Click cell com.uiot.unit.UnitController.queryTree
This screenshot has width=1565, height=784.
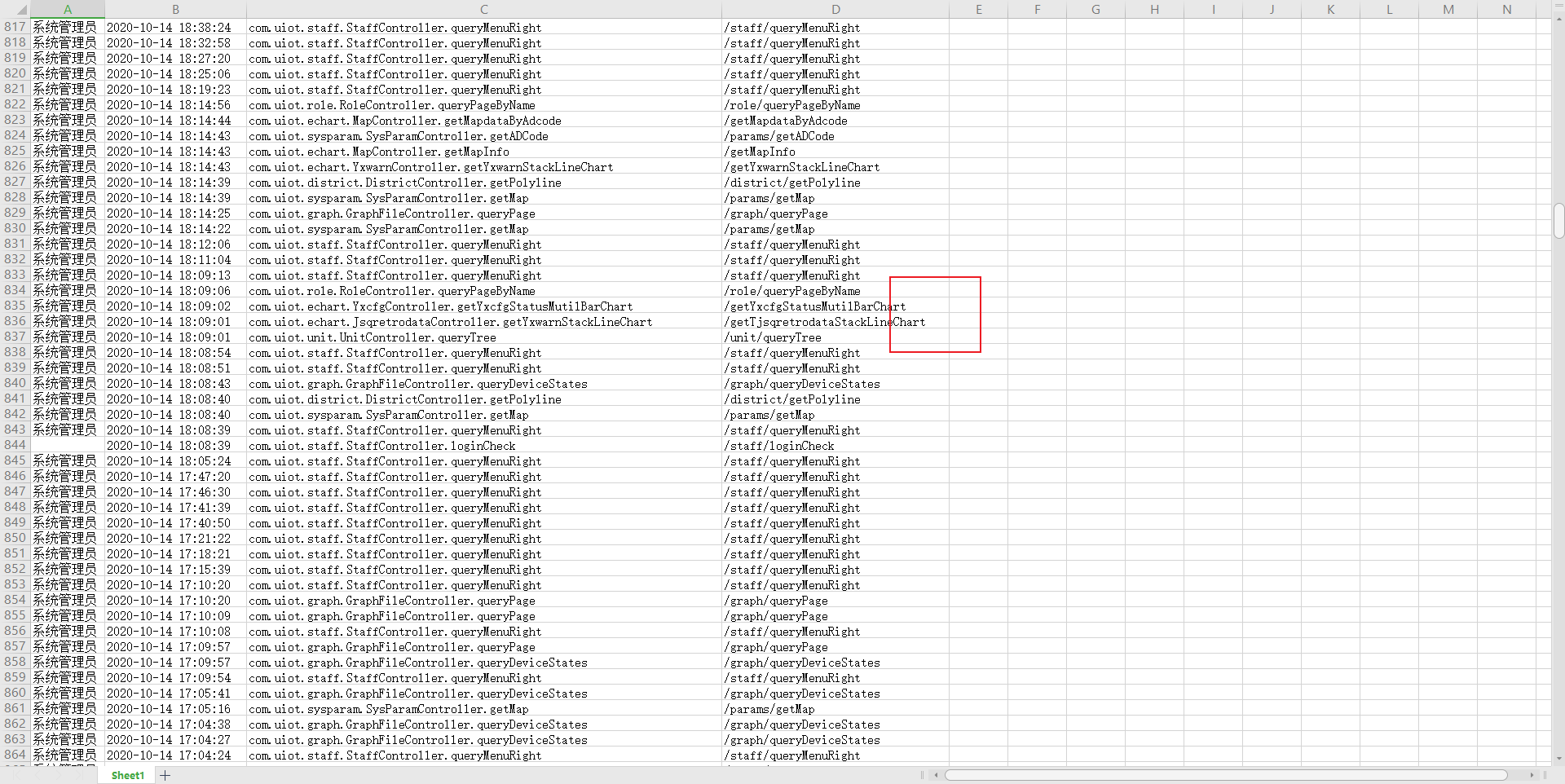484,337
